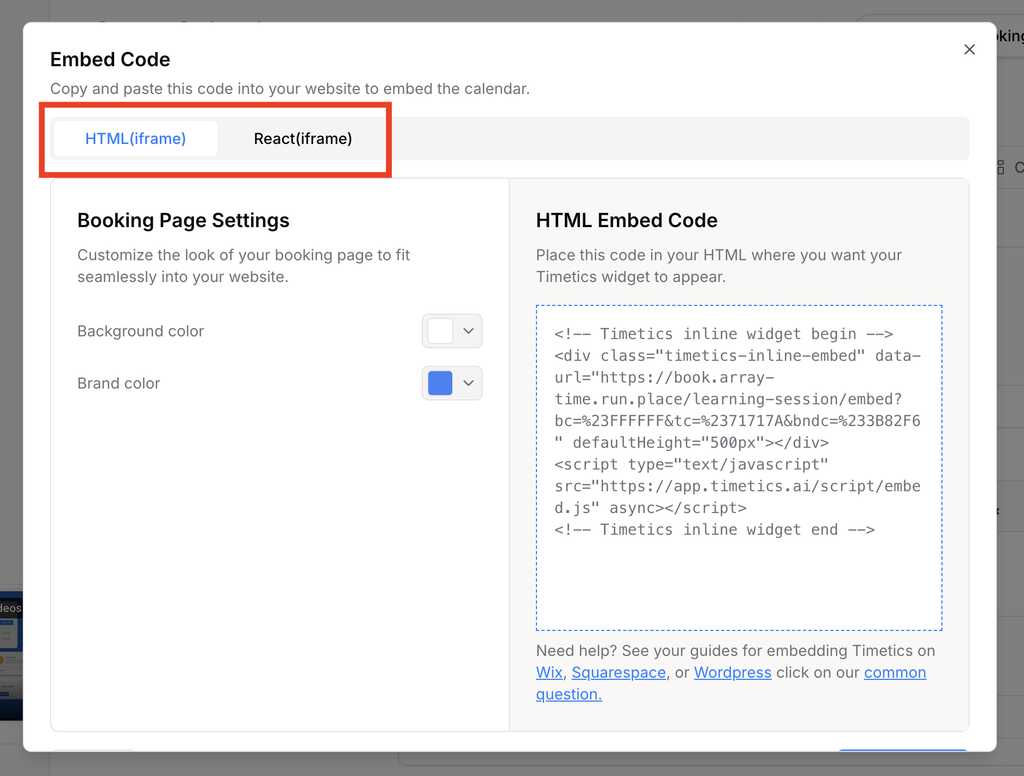
Task: Click the Timetics widget end comment line
Action: click(x=714, y=530)
